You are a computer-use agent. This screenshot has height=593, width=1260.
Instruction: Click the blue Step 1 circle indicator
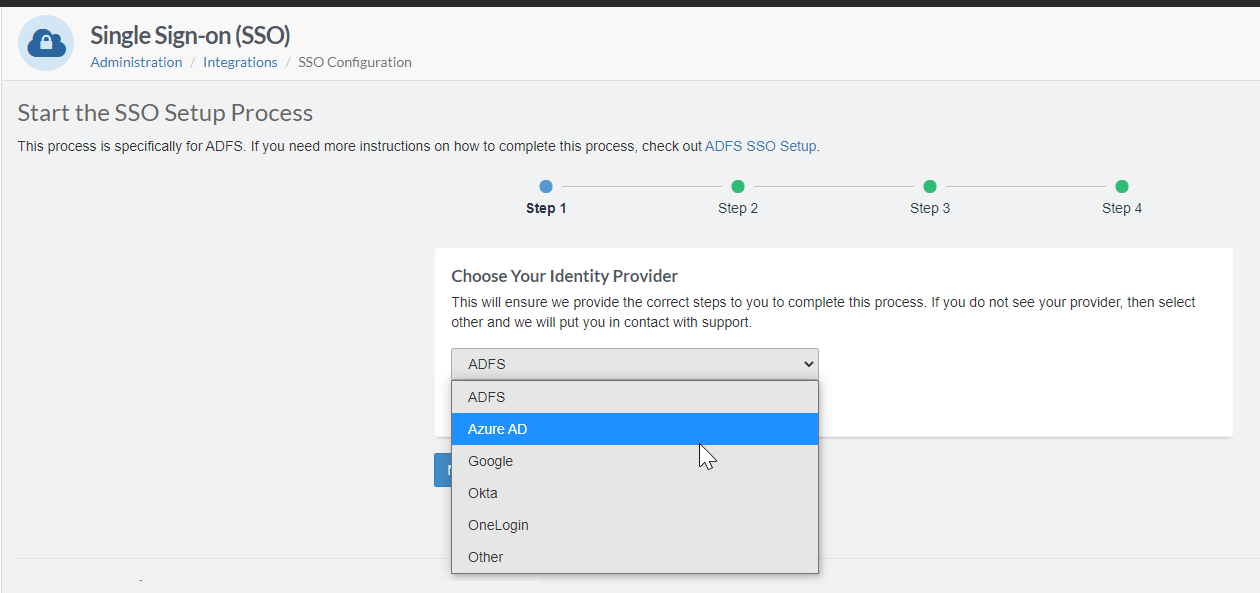pos(546,186)
